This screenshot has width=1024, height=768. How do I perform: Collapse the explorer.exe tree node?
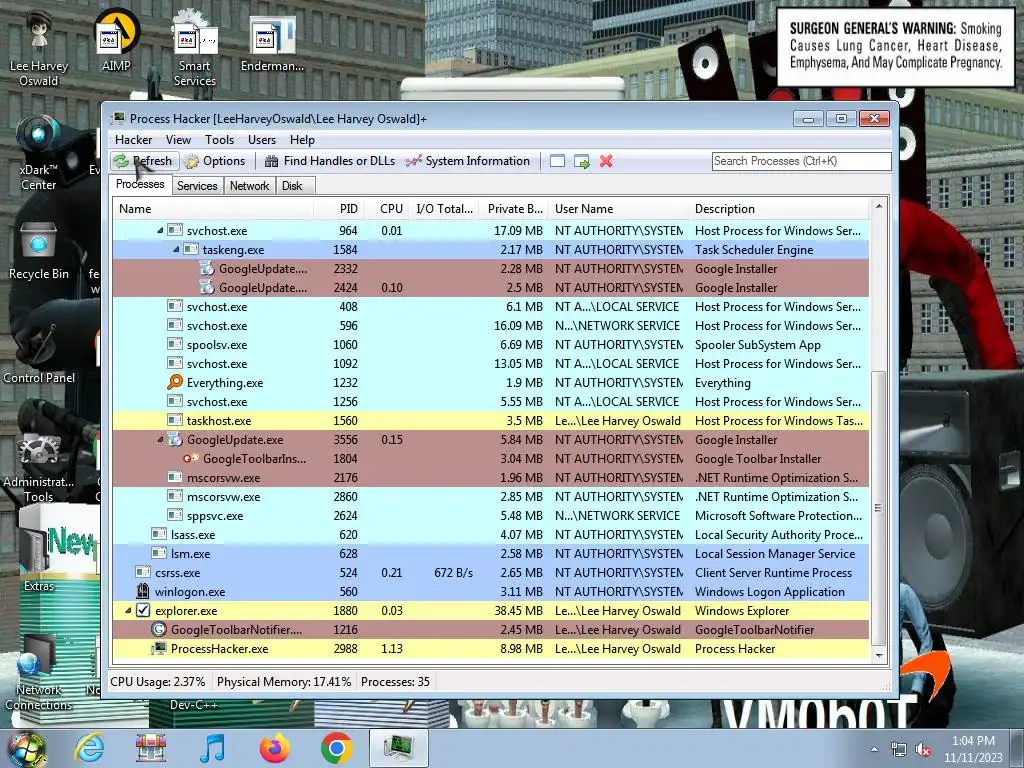point(128,611)
